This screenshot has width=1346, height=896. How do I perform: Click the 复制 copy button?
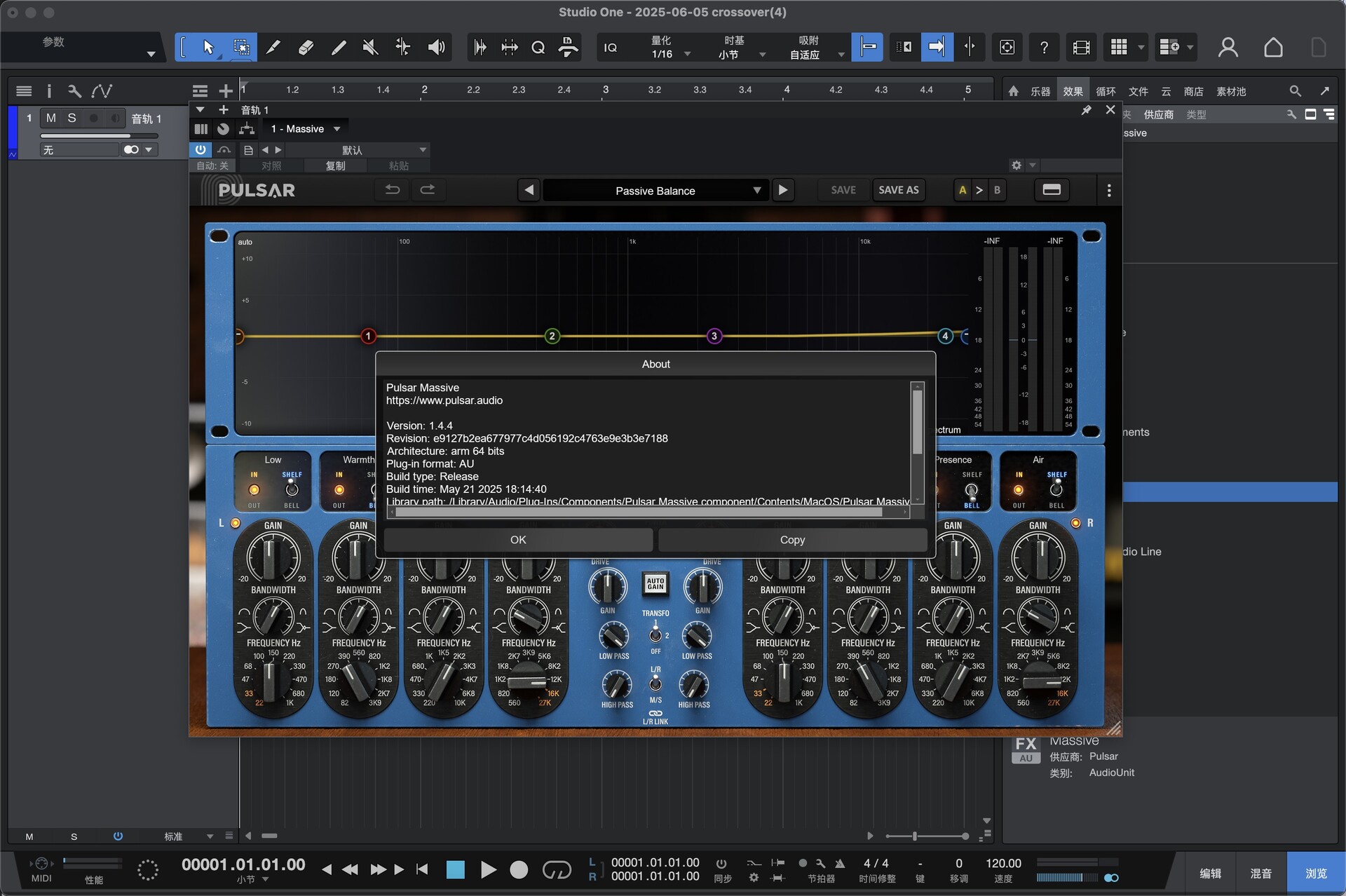click(x=335, y=165)
